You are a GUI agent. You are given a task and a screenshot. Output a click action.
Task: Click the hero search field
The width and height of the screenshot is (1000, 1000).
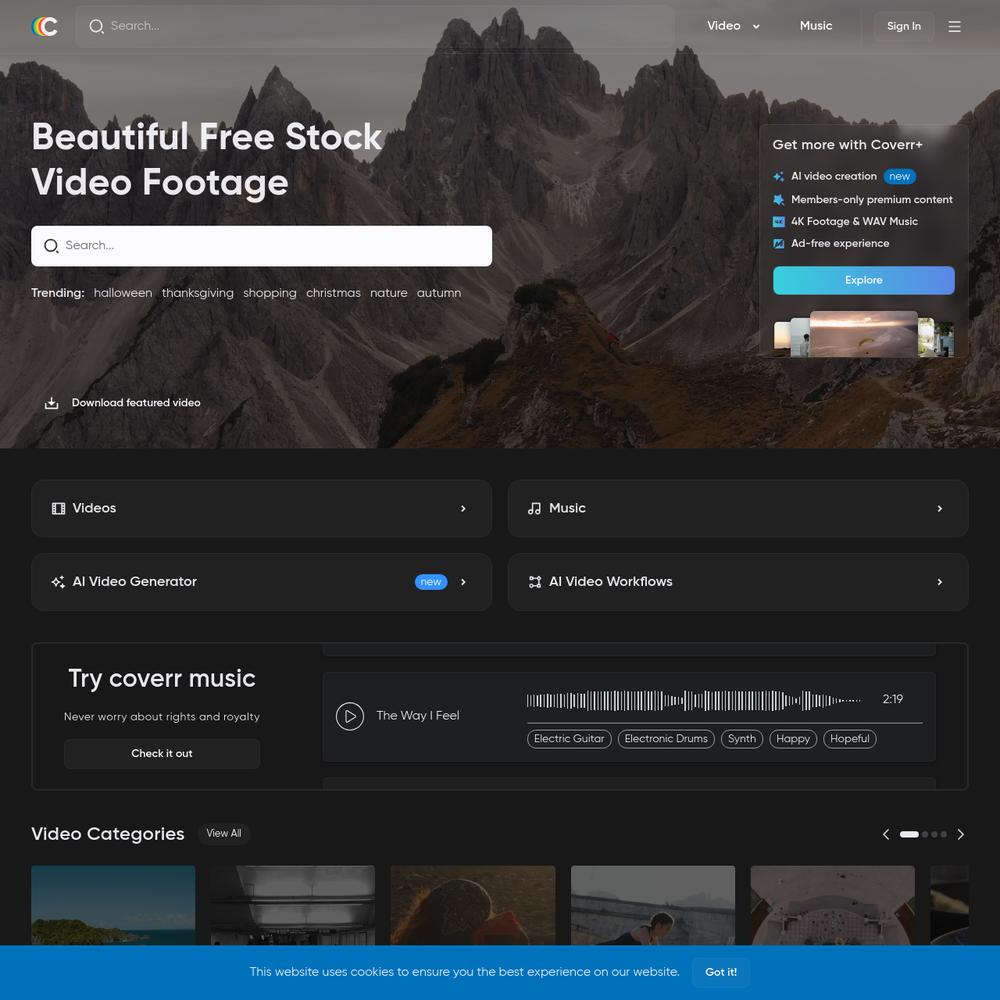[261, 246]
